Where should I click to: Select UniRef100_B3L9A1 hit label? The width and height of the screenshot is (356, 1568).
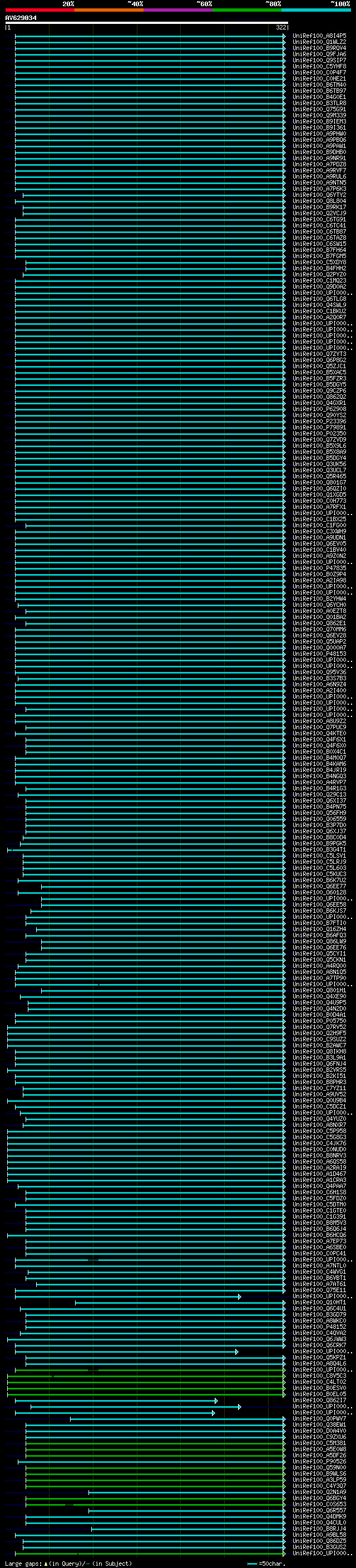click(319, 1057)
